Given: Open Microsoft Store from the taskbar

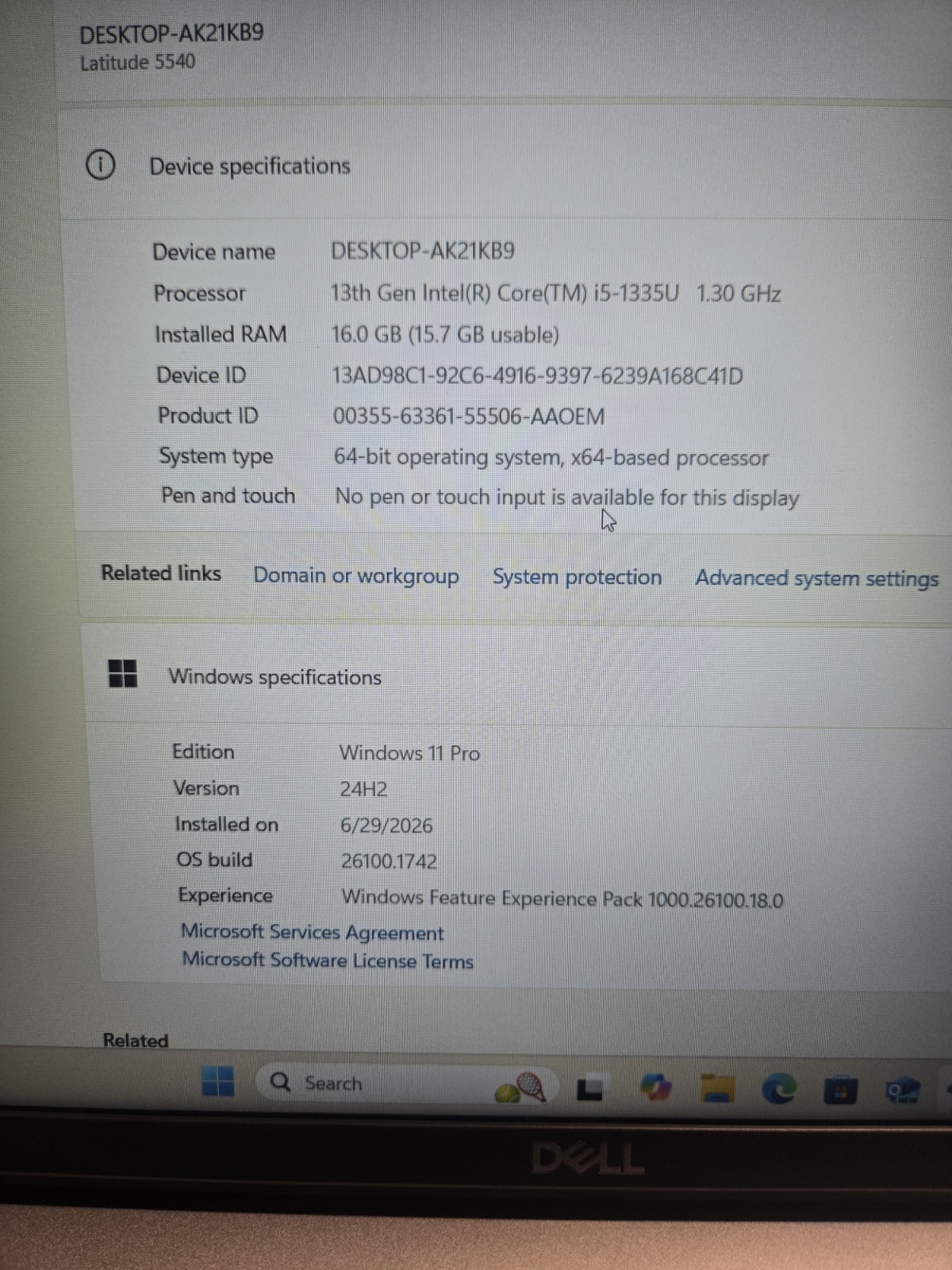Looking at the screenshot, I should 840,1091.
